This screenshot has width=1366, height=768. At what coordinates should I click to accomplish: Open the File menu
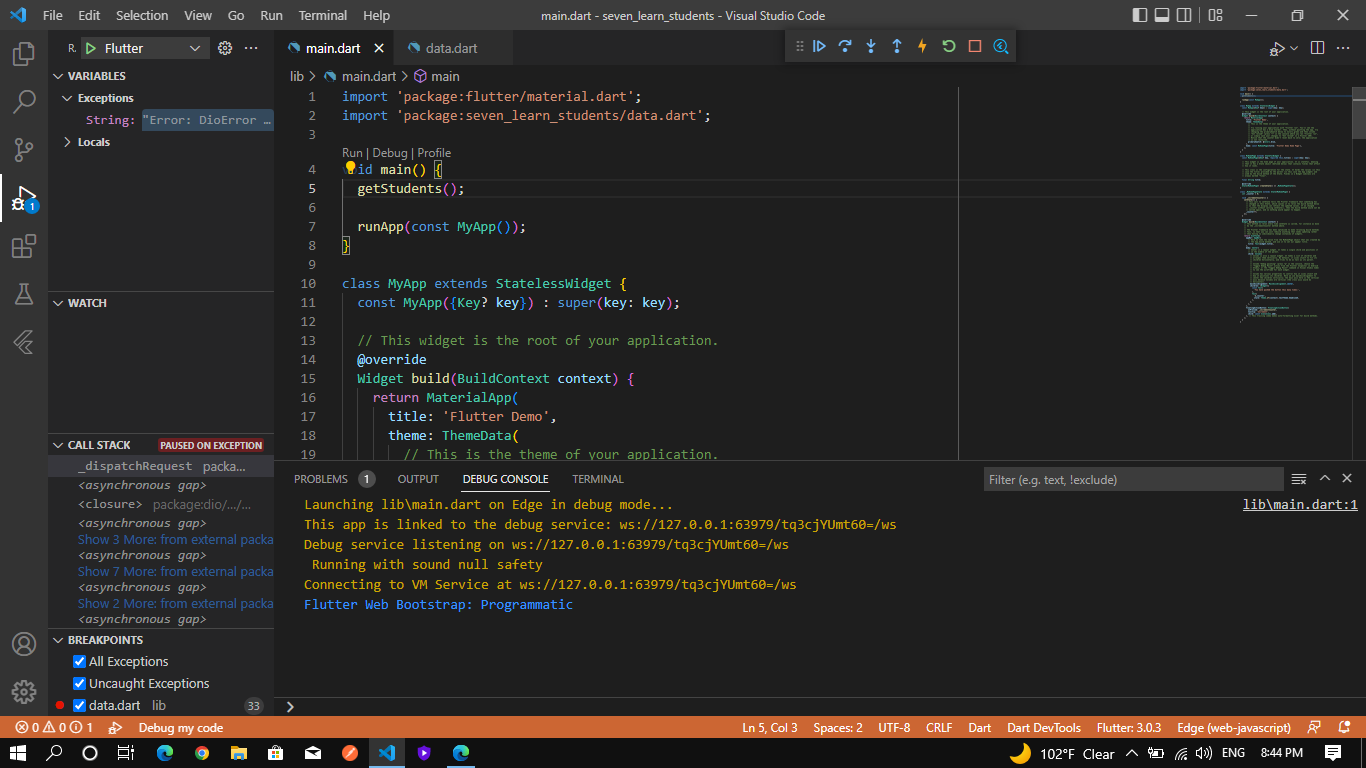[53, 15]
